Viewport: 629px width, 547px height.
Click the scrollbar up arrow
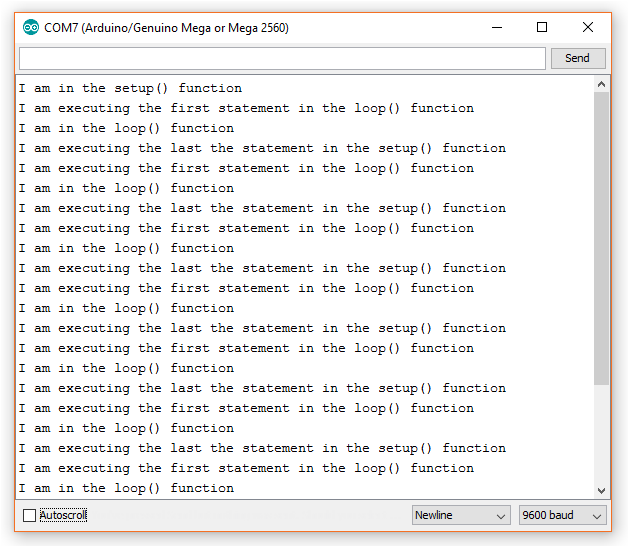pos(601,84)
